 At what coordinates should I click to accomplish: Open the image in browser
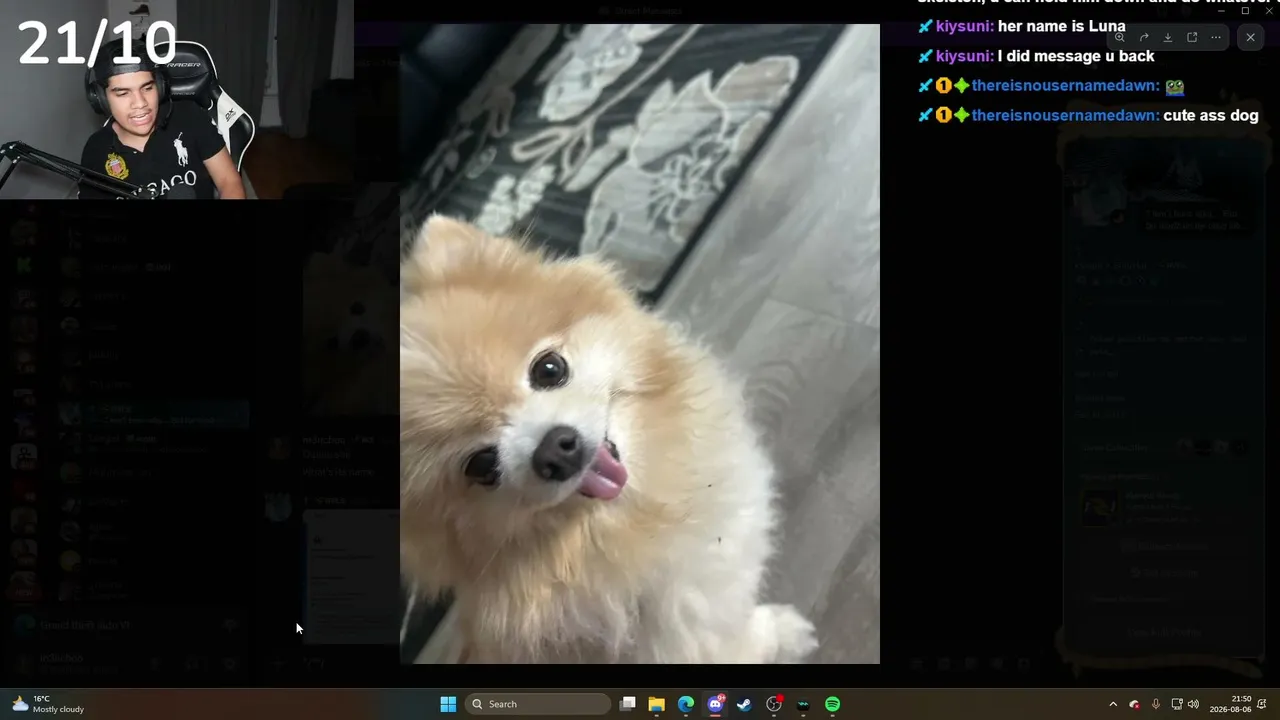pos(1192,38)
